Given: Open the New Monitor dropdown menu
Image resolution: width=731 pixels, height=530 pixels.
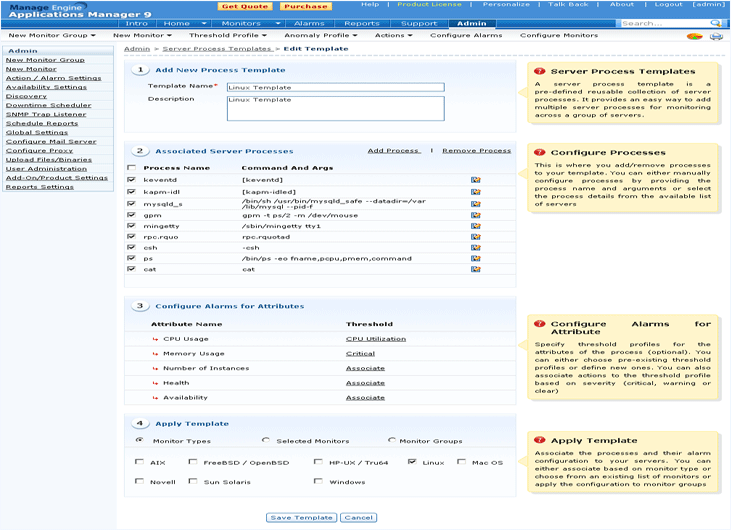Looking at the screenshot, I should (x=142, y=35).
